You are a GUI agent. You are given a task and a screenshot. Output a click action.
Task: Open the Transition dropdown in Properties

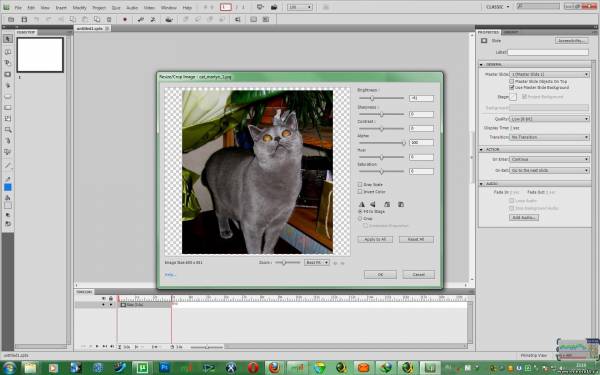tap(549, 137)
